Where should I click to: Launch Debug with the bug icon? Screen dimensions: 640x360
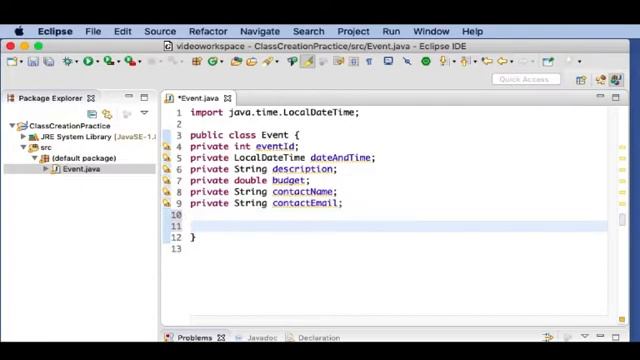pos(68,62)
